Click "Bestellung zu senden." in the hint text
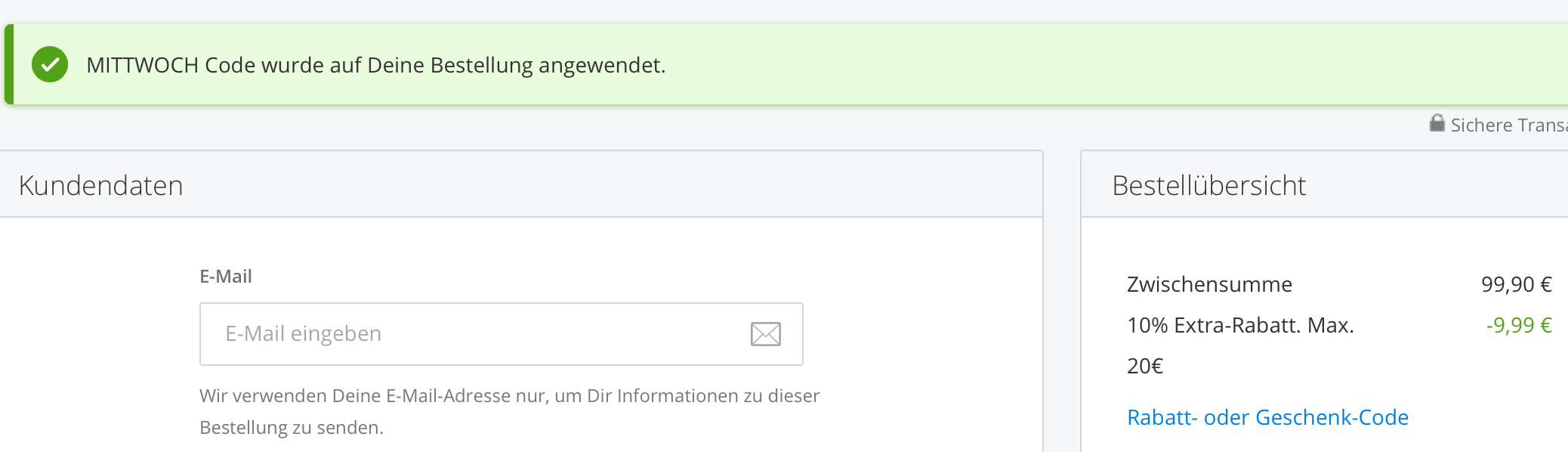Screen dimensions: 1568x452 pyautogui.click(x=291, y=428)
